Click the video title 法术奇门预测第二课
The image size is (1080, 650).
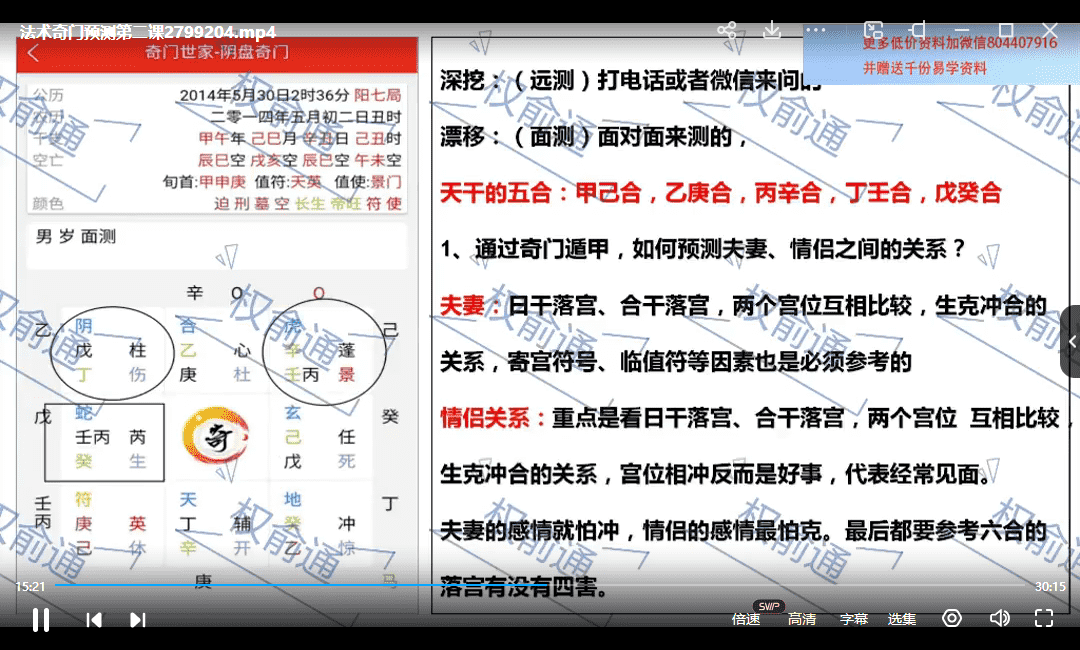pos(148,32)
